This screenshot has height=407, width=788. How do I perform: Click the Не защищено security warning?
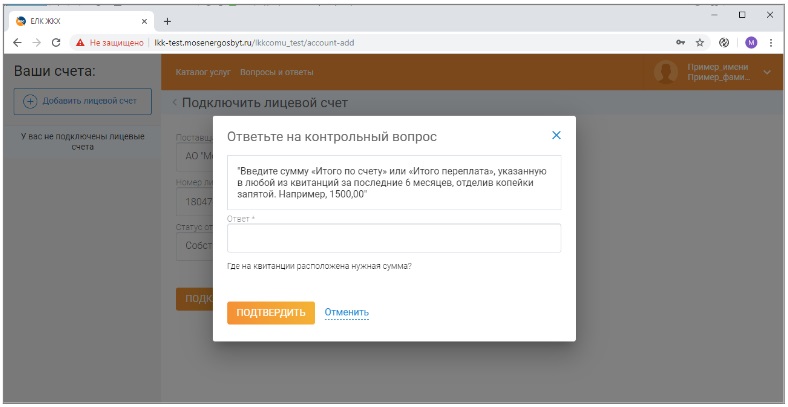110,43
